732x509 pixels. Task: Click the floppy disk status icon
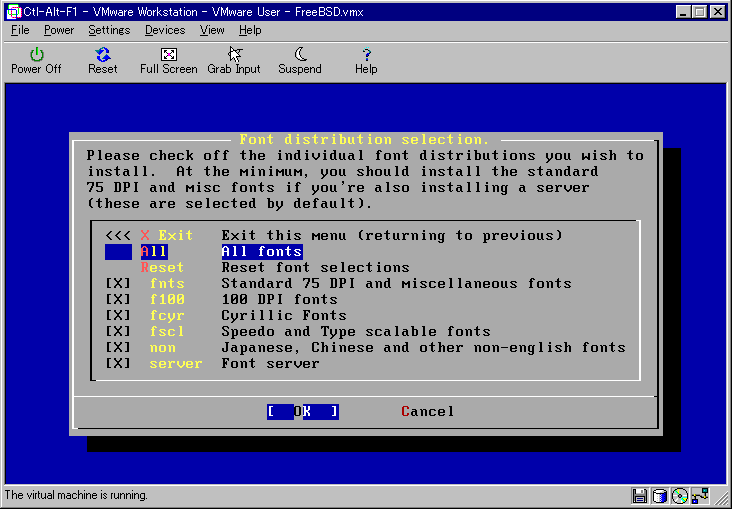click(x=640, y=495)
